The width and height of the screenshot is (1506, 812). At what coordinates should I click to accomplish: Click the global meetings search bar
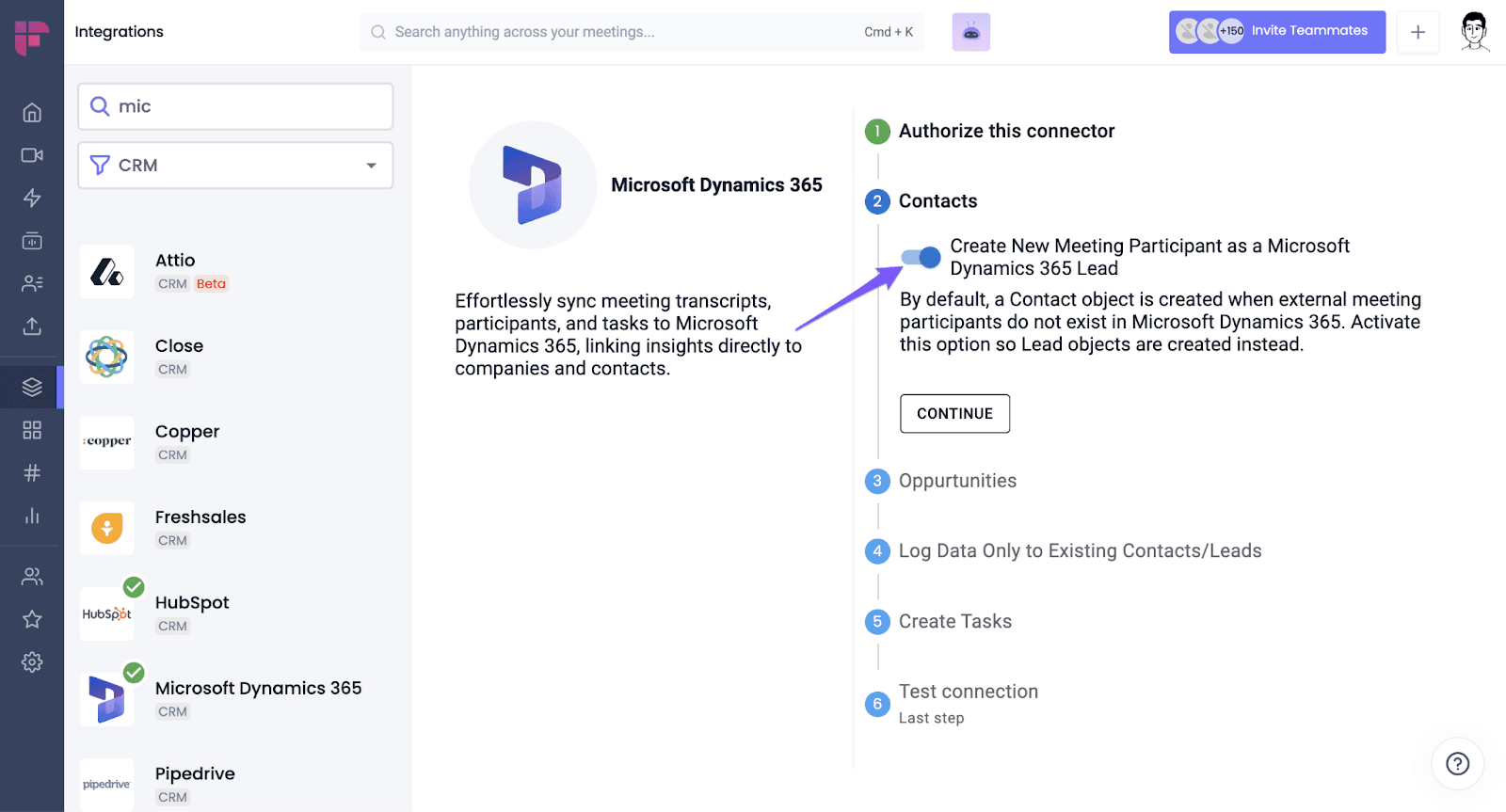point(642,32)
